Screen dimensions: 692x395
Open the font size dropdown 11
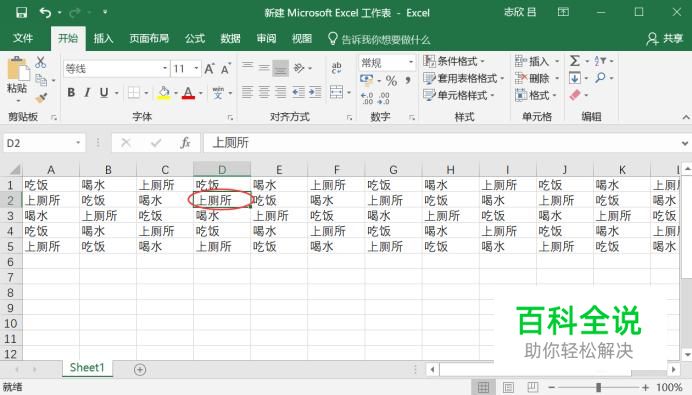196,68
